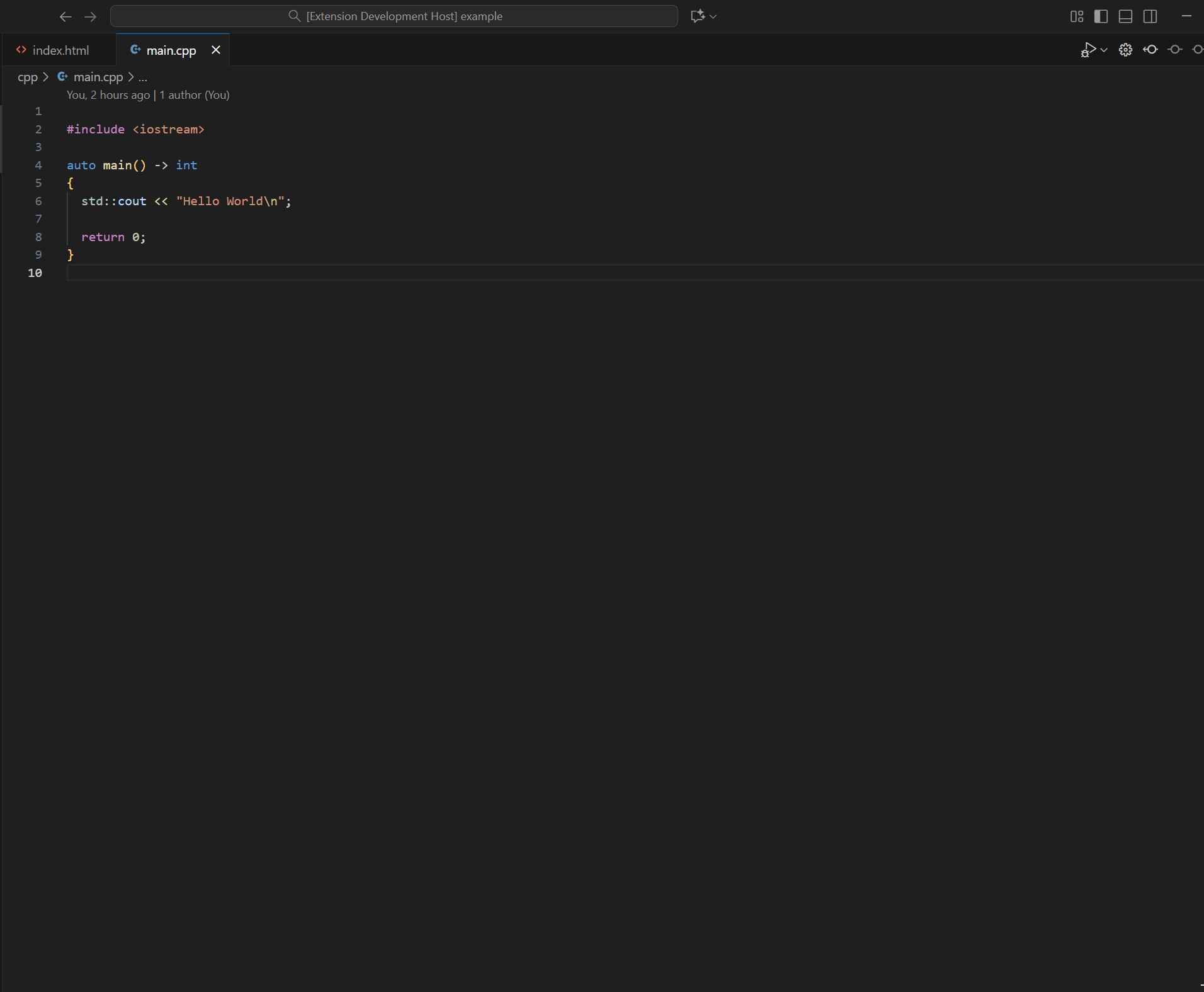Click the #include keyword on line 2

[96, 129]
